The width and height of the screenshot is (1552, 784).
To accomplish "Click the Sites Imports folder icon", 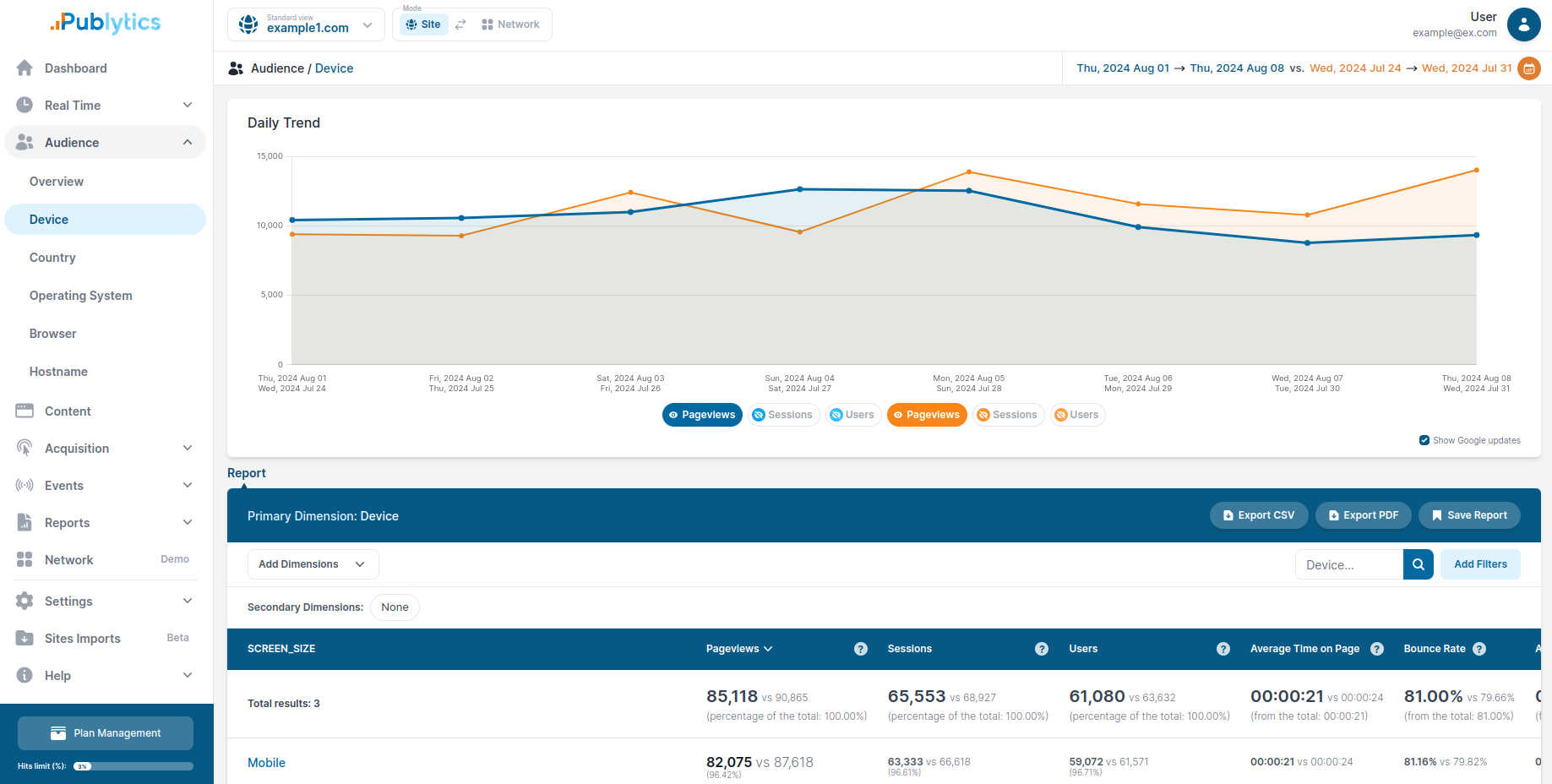I will tap(25, 639).
